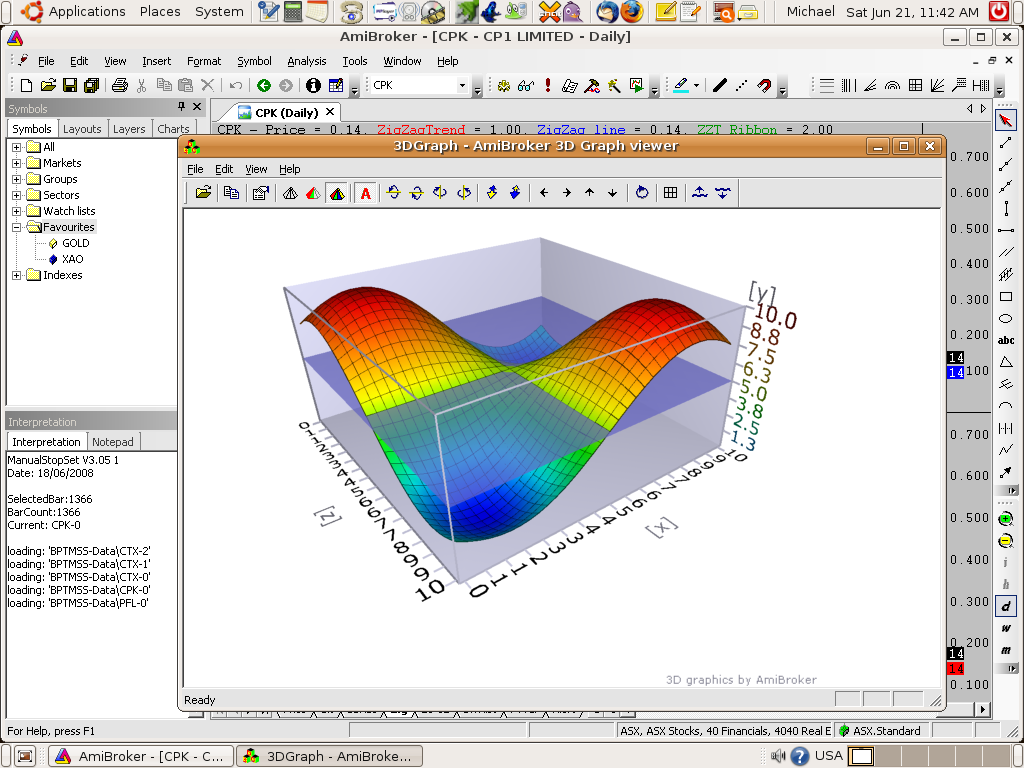Pin the Symbols panel with pushpin icon

tap(181, 106)
